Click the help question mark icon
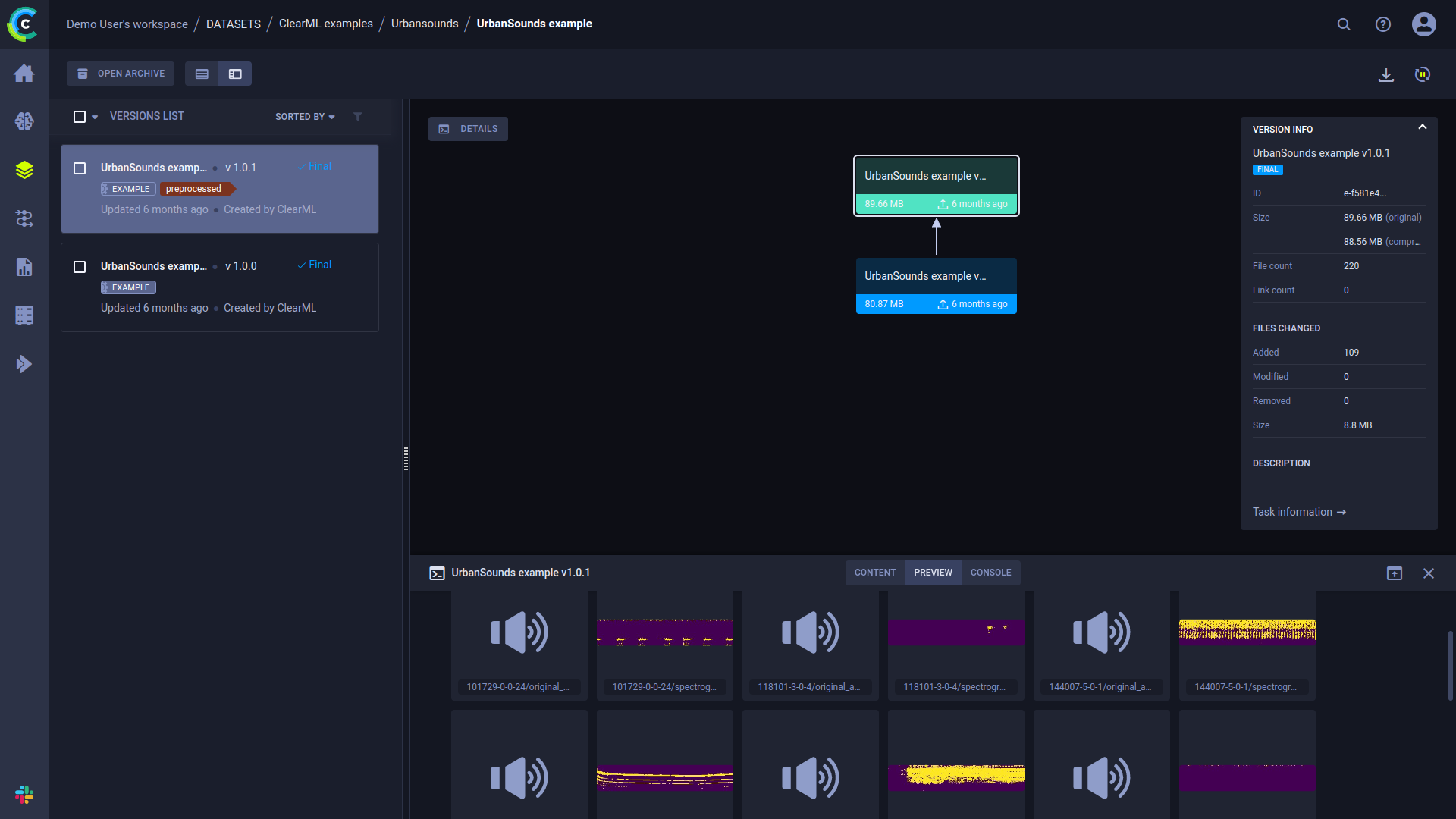 [1383, 24]
